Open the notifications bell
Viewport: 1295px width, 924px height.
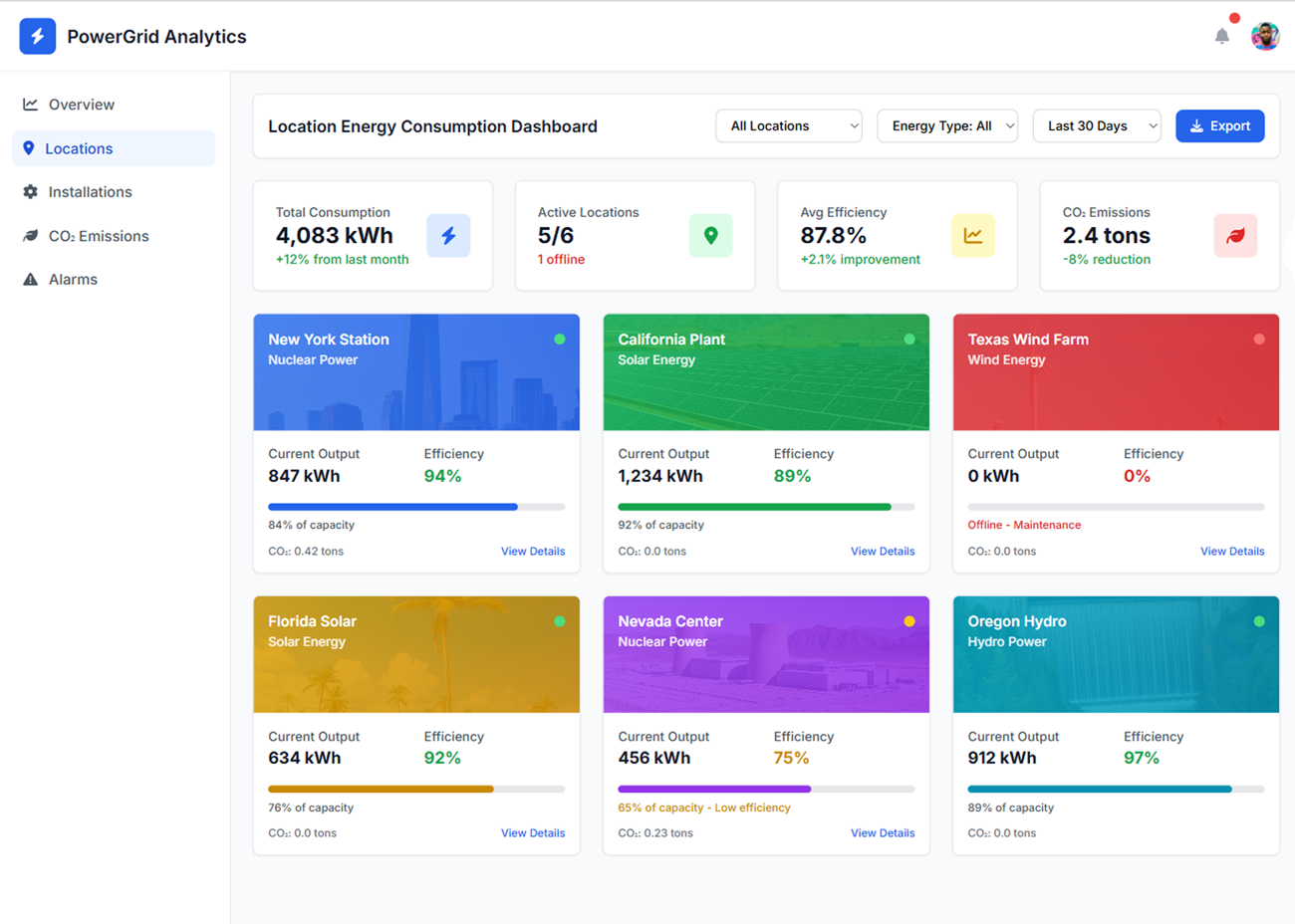(x=1221, y=37)
